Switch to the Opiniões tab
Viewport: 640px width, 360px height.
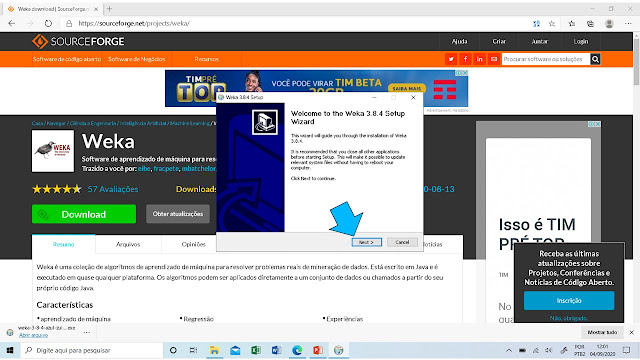193,244
